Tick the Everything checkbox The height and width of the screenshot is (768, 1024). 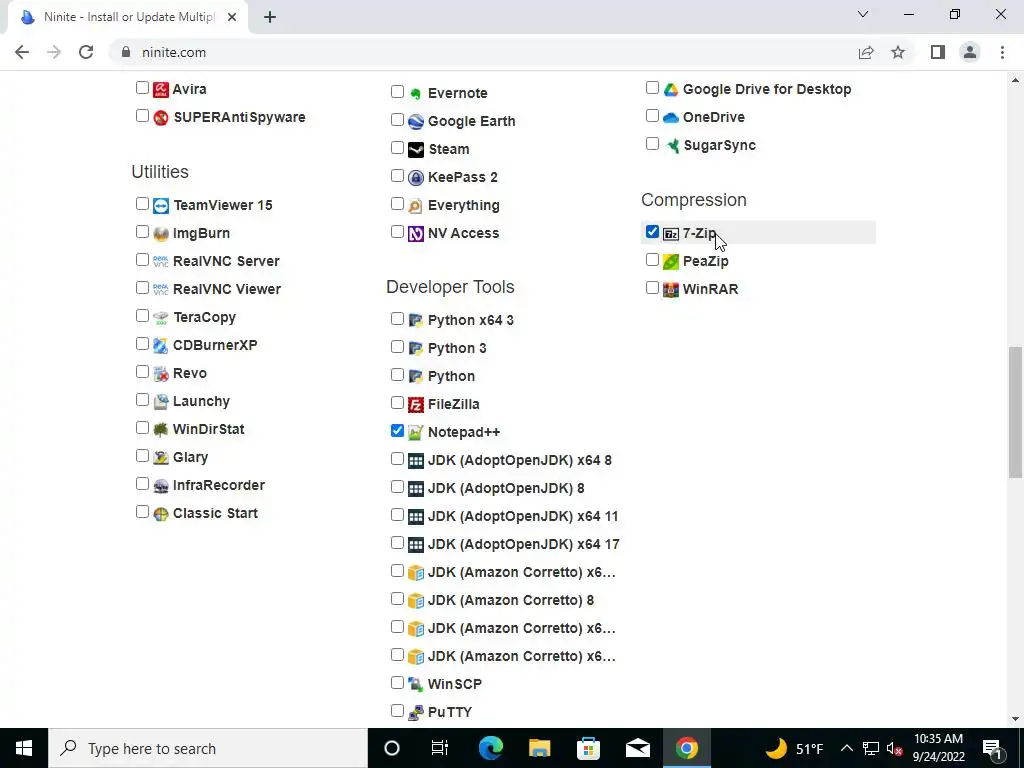397,204
